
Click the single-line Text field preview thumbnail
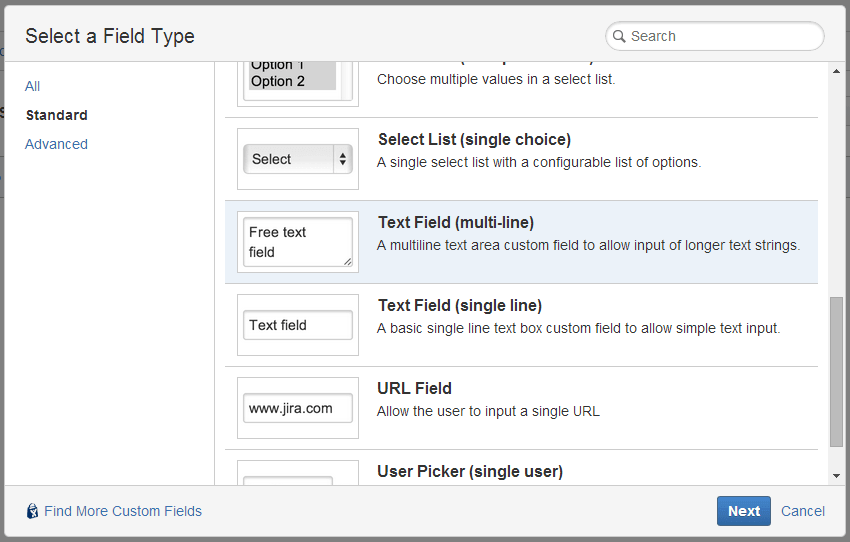[x=298, y=325]
